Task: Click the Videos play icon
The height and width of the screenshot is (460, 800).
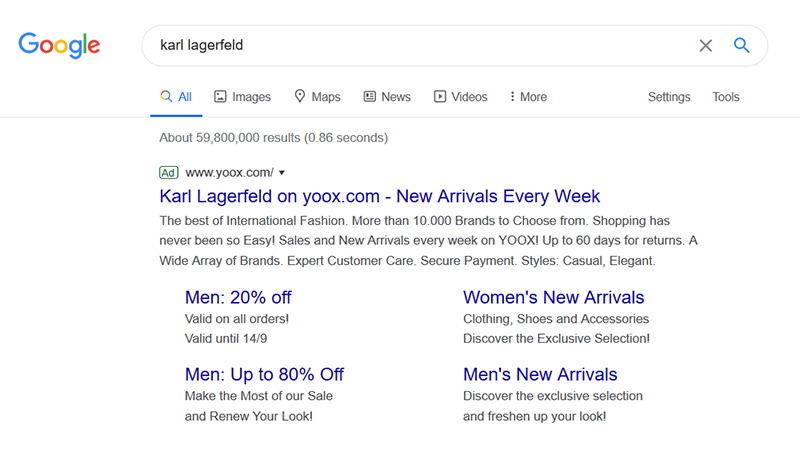Action: [x=439, y=97]
